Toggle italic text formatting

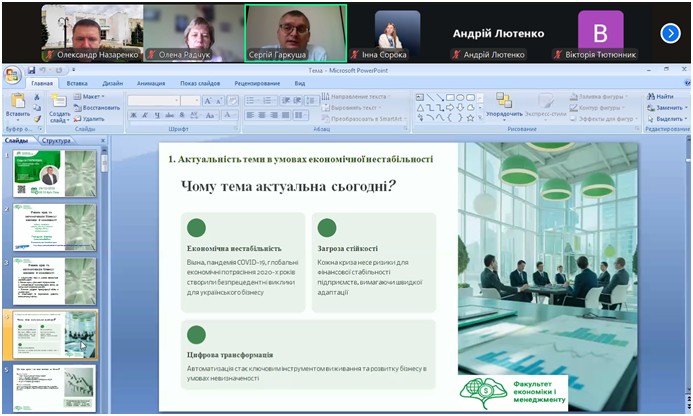[x=144, y=115]
